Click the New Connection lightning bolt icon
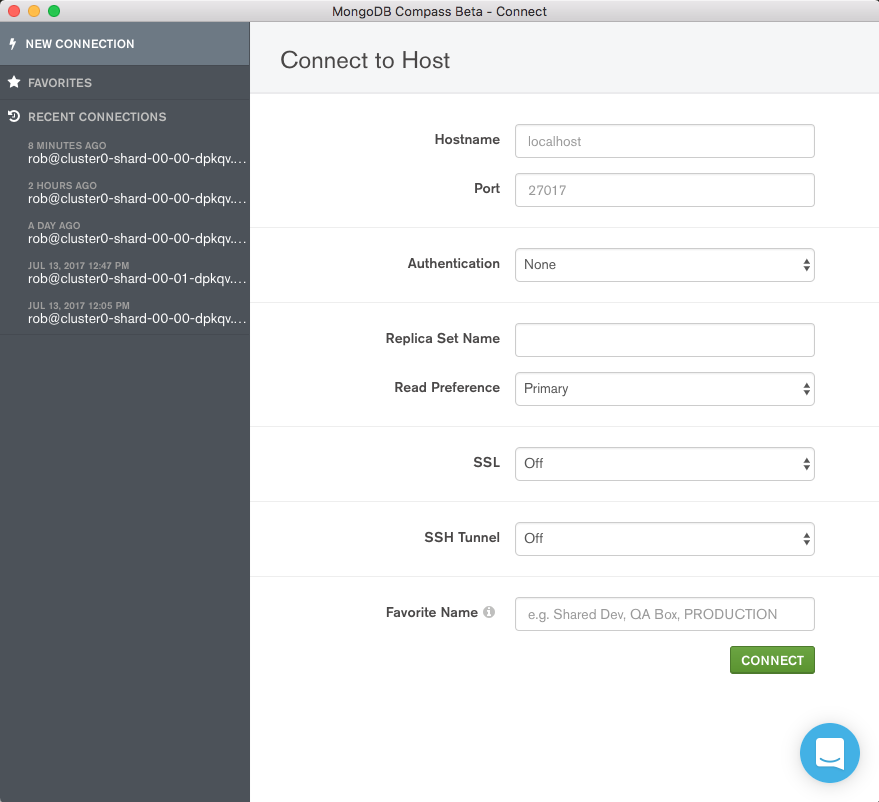 click(x=12, y=43)
